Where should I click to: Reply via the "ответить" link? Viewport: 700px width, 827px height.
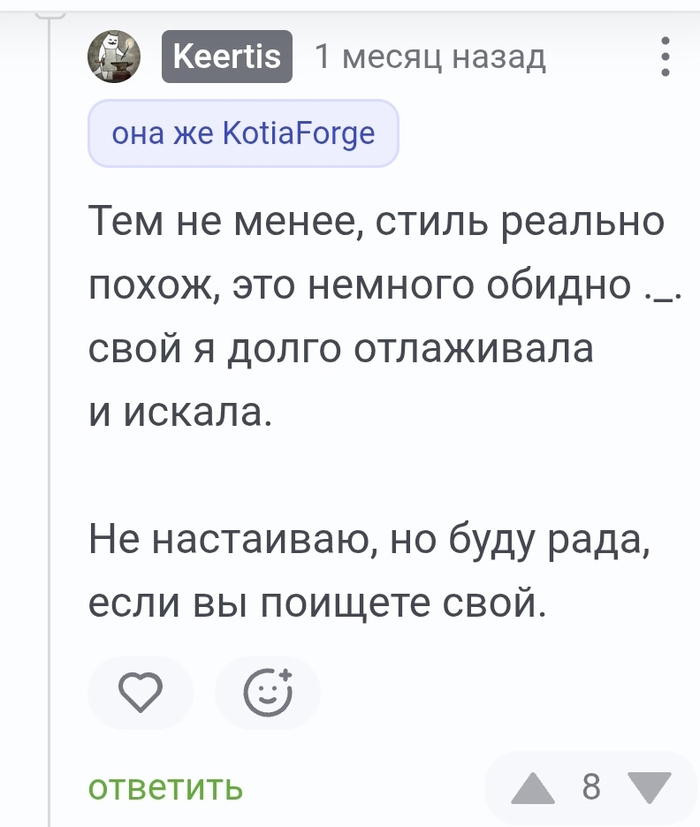(166, 788)
